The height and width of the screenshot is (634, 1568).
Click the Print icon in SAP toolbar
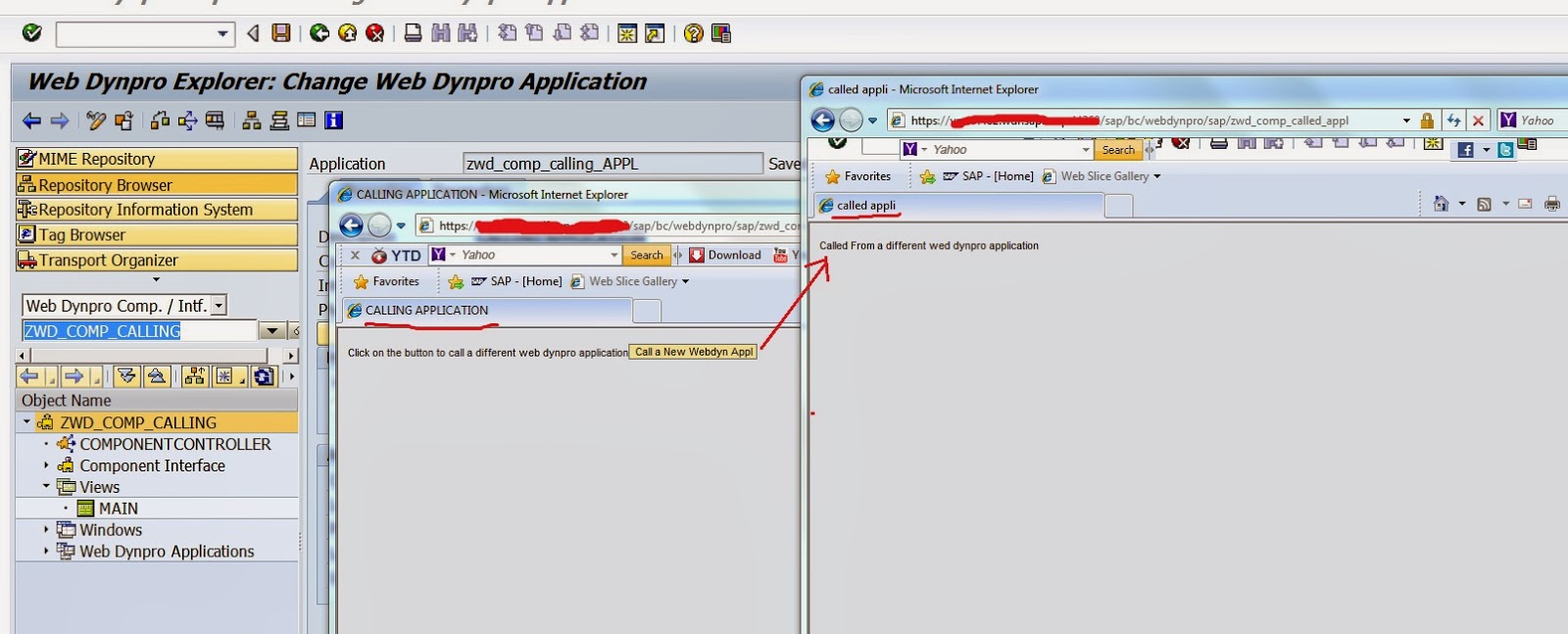(x=414, y=33)
